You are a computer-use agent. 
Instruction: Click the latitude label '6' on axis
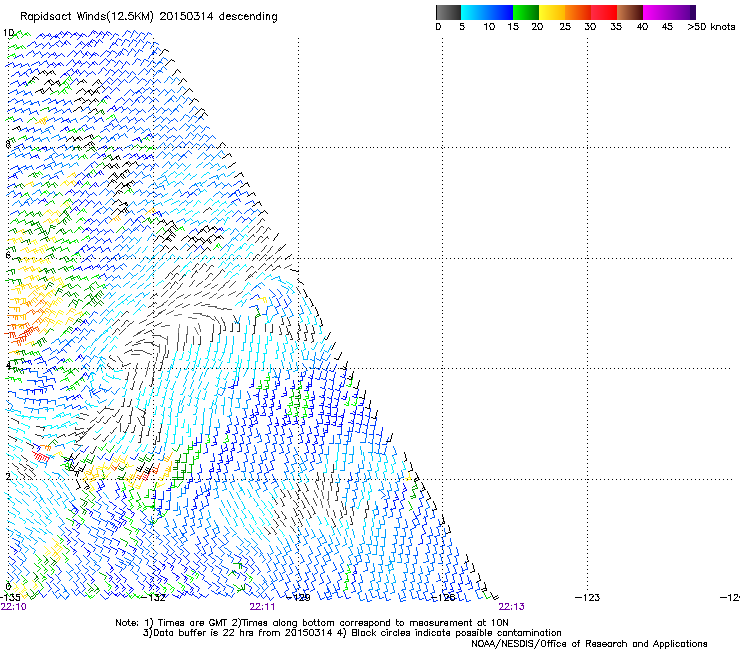click(8, 255)
